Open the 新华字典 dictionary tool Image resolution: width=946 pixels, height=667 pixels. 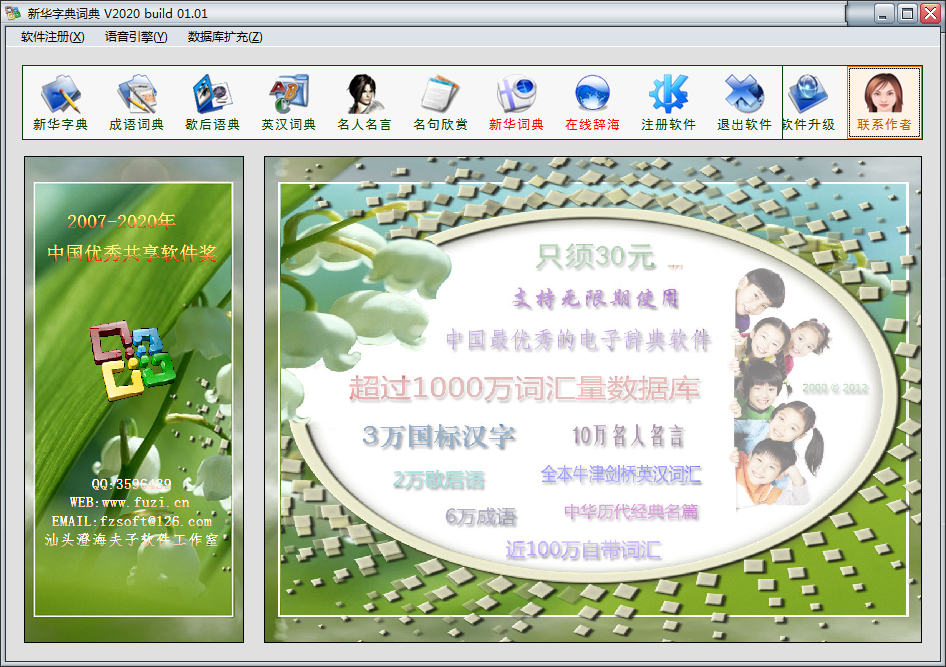pyautogui.click(x=60, y=103)
